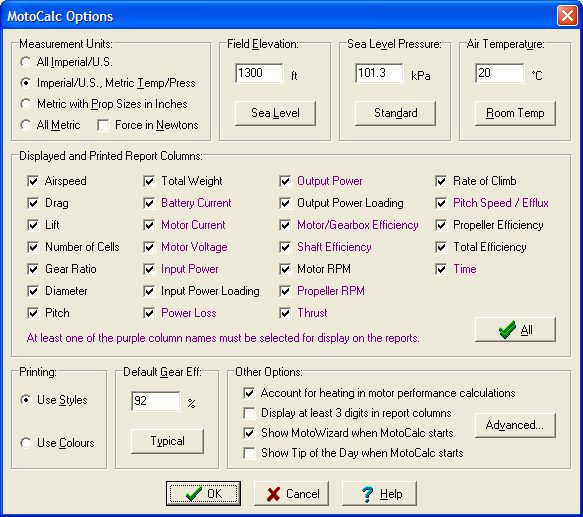Close the MotoCalc Options dialog
This screenshot has width=583, height=517.
[x=567, y=16]
